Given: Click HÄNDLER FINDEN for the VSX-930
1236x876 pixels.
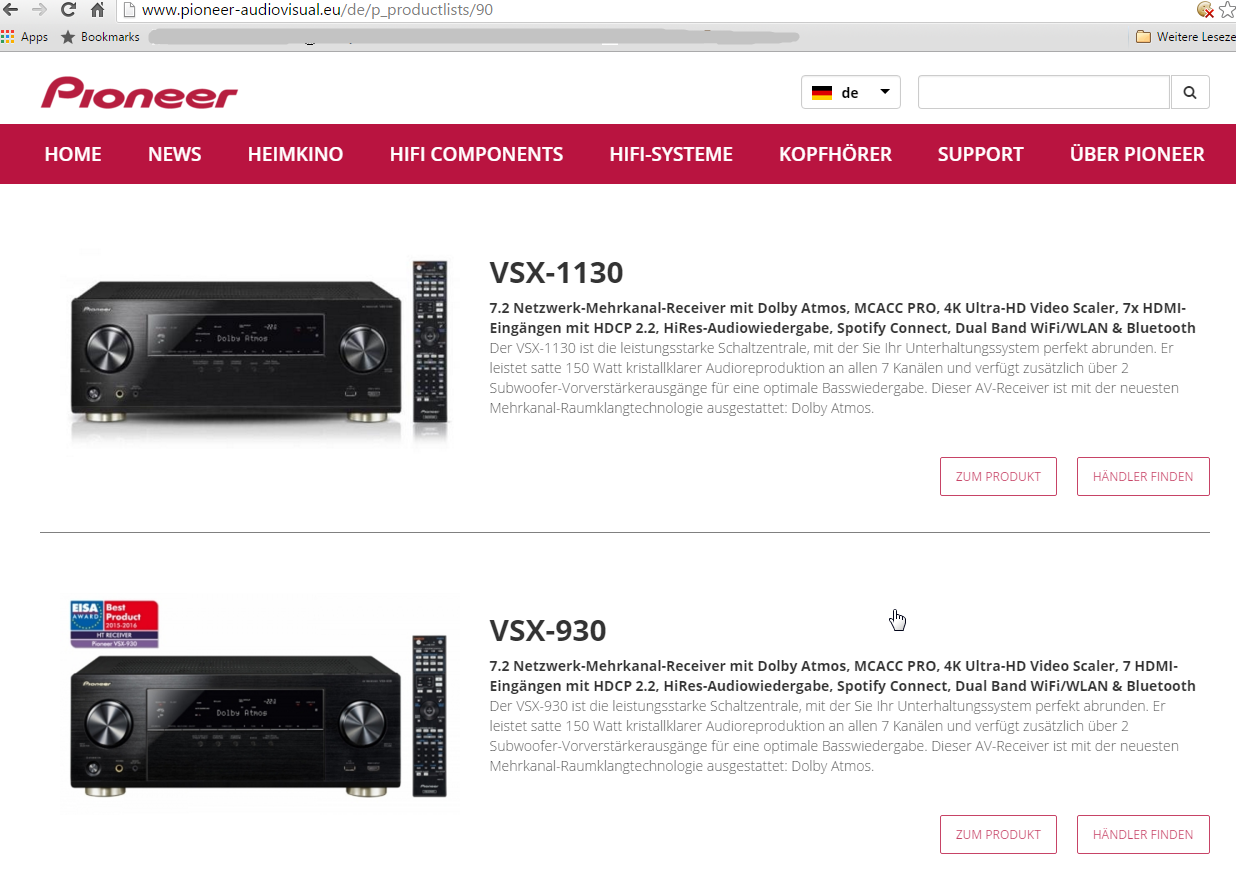Looking at the screenshot, I should [x=1143, y=834].
